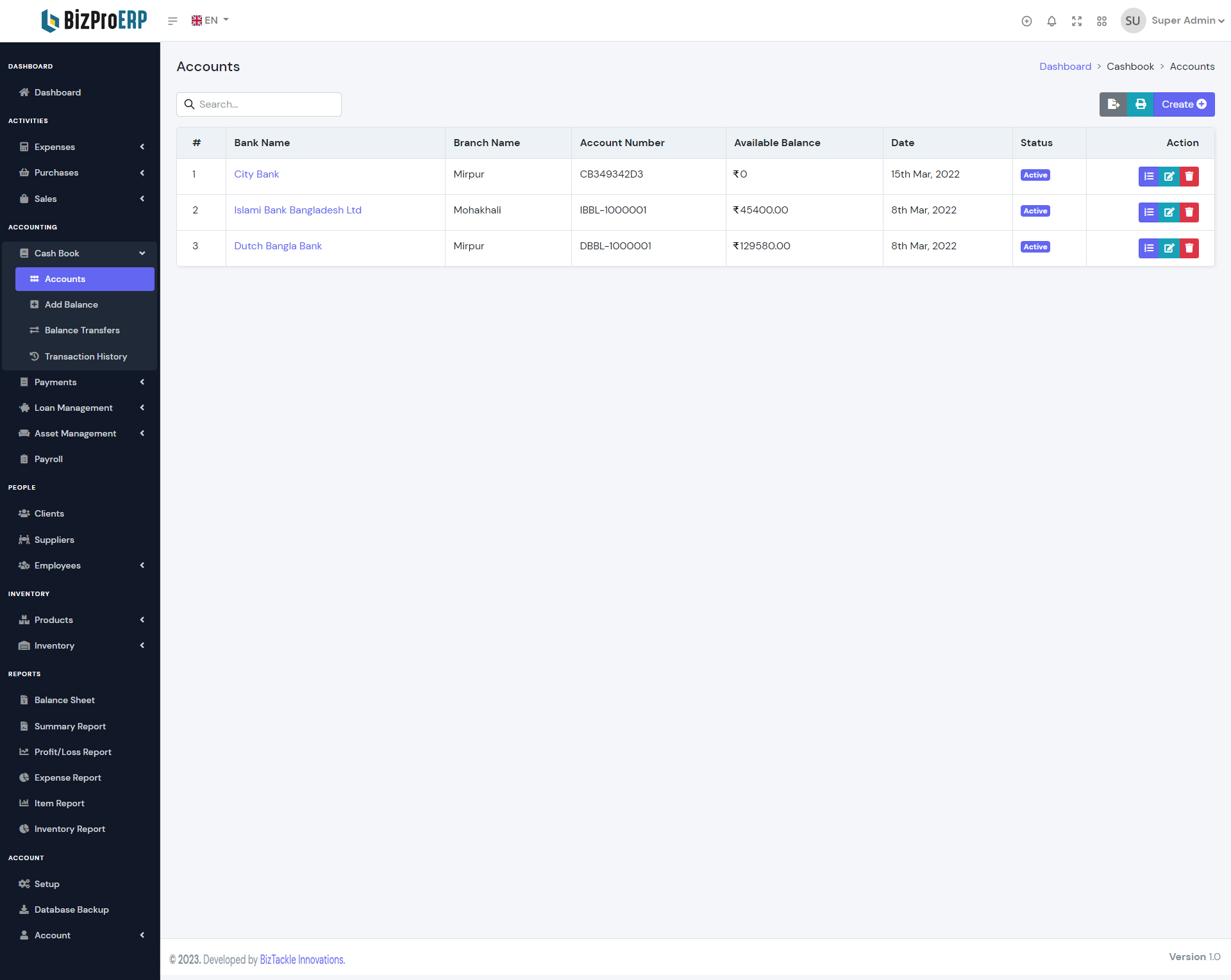This screenshot has height=980, width=1231.
Task: Open the EN language dropdown
Action: (210, 21)
